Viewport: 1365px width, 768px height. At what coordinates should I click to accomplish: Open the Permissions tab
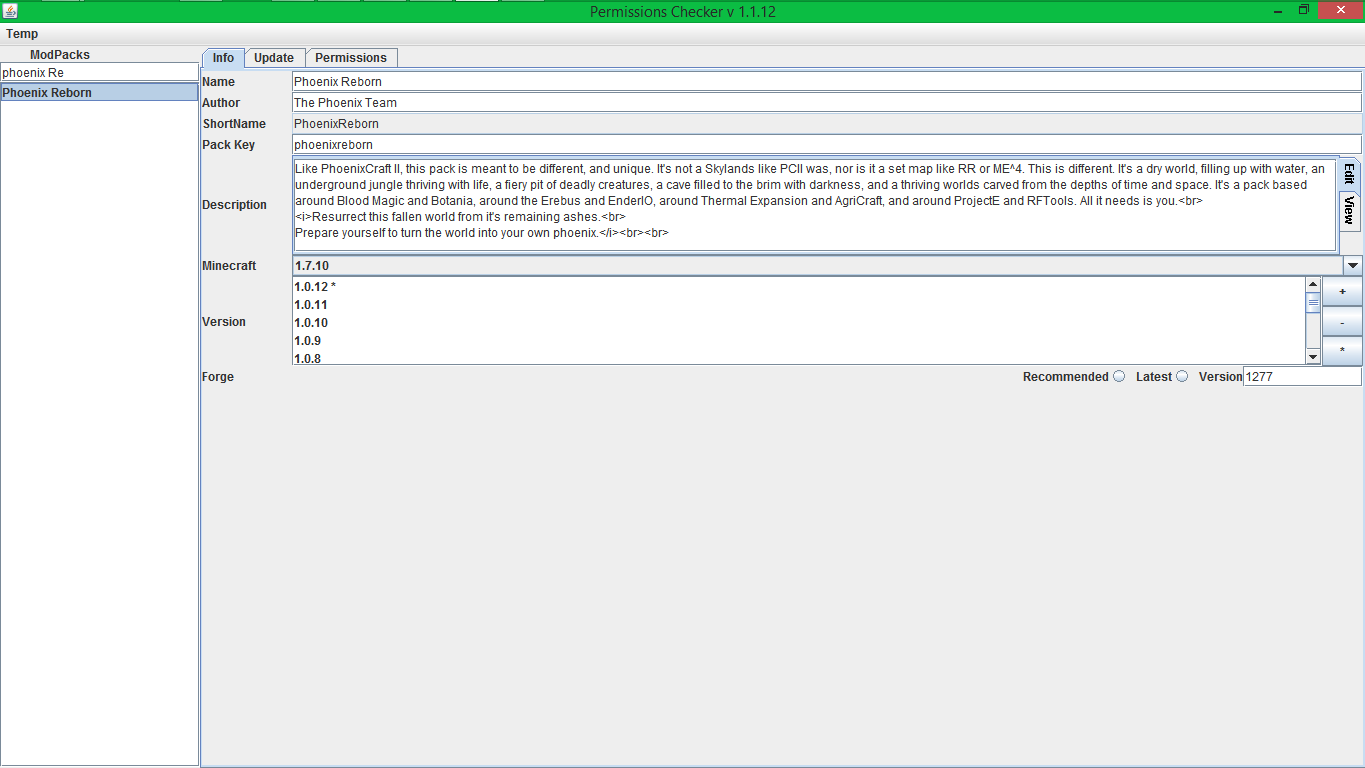point(351,58)
